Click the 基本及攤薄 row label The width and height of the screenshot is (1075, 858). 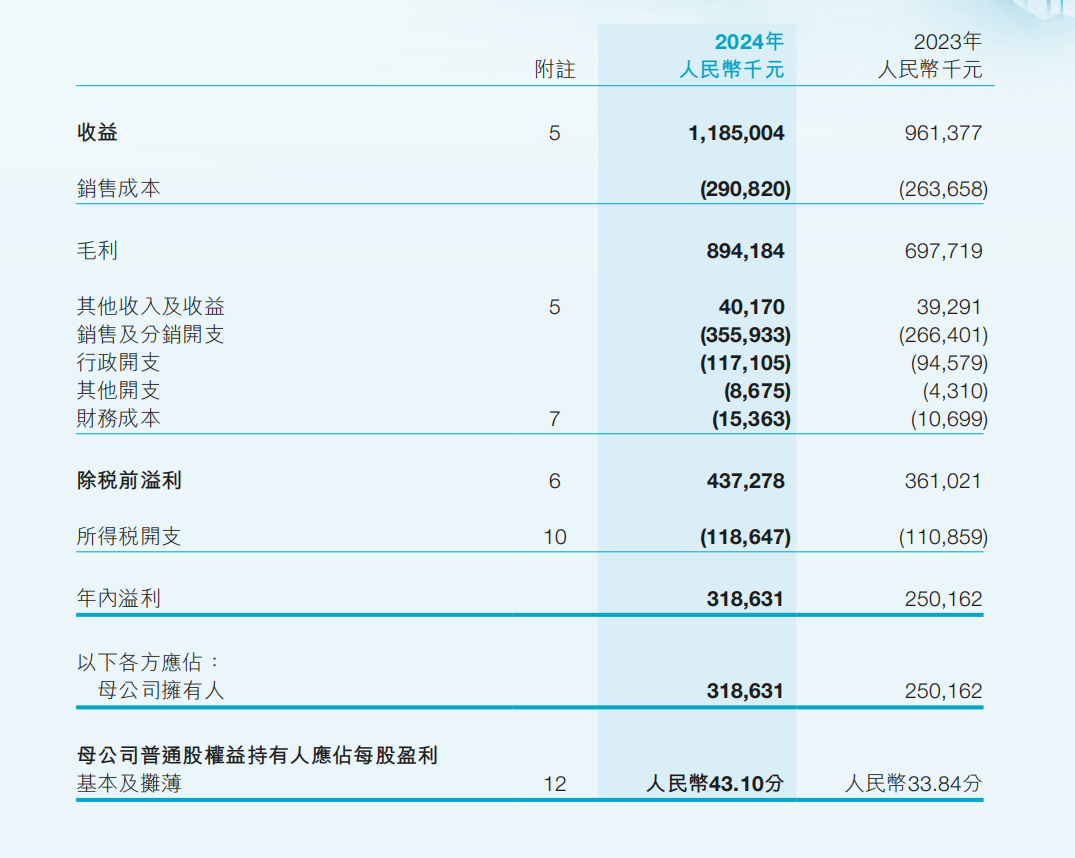[130, 783]
